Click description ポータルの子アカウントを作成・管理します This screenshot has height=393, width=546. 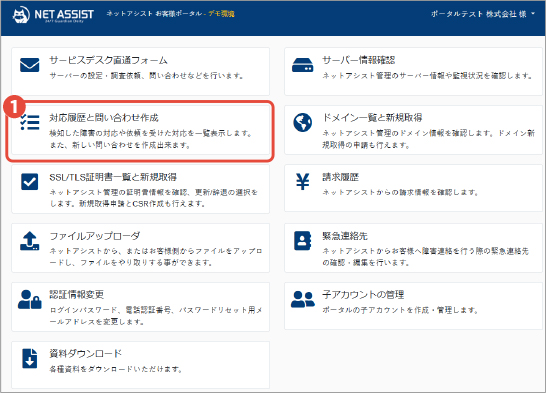click(x=400, y=310)
